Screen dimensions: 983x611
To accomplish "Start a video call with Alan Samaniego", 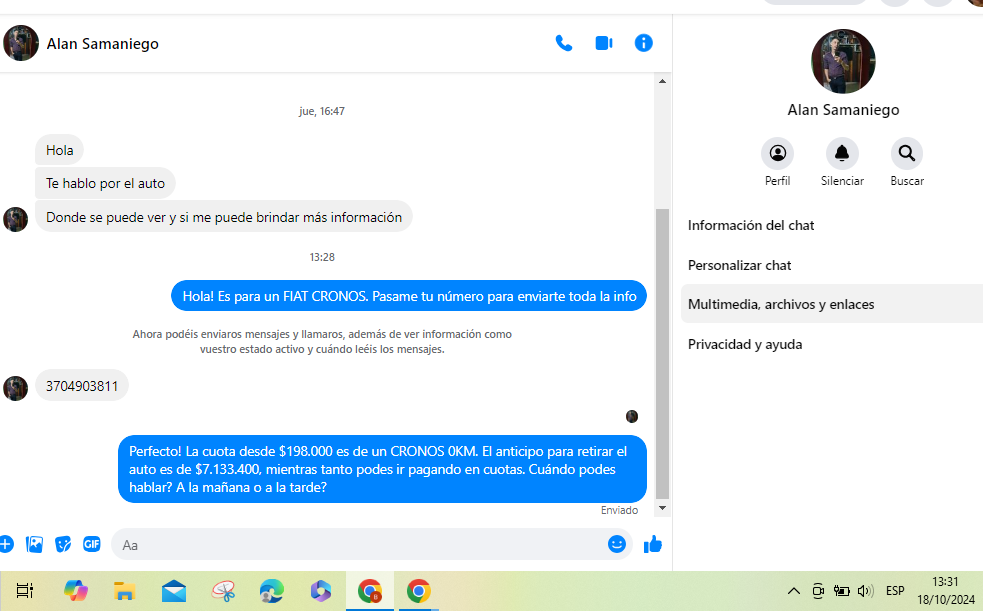I will [604, 43].
